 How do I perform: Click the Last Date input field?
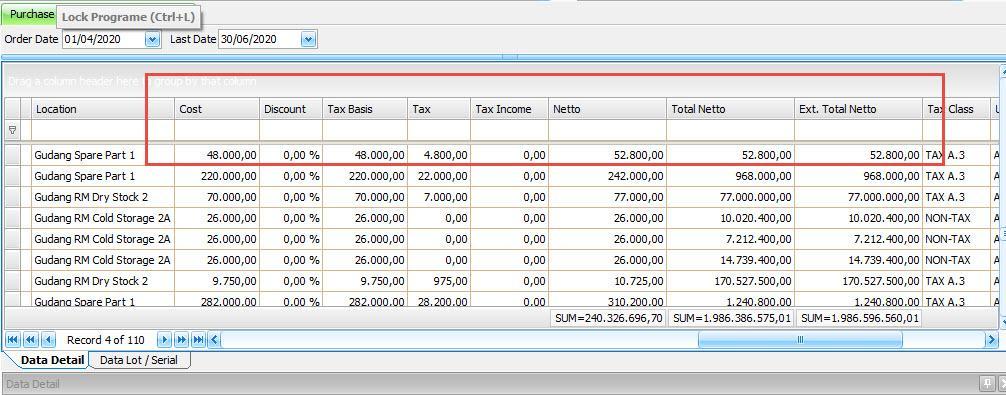260,40
